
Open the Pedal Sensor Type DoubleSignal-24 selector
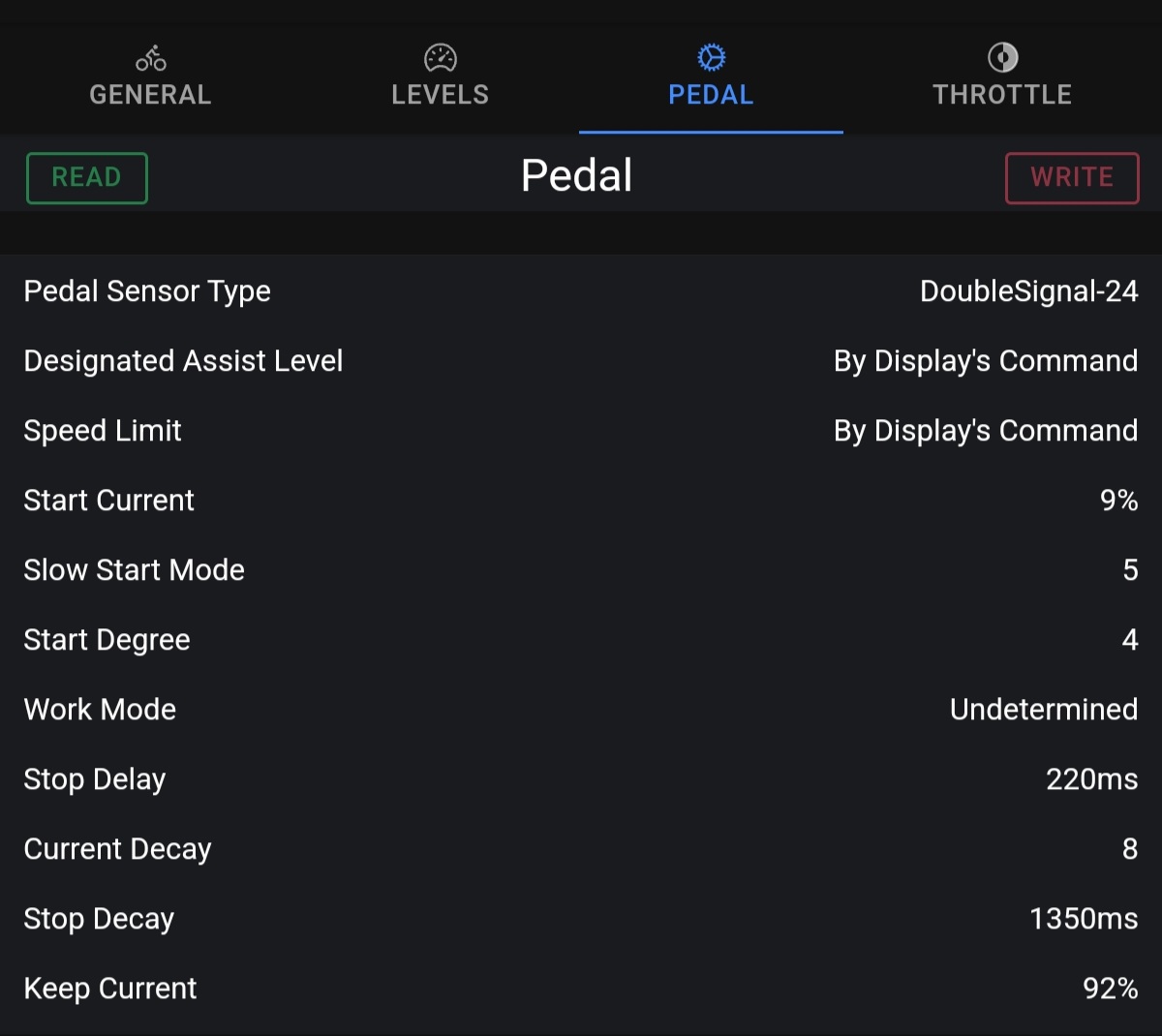(1028, 291)
